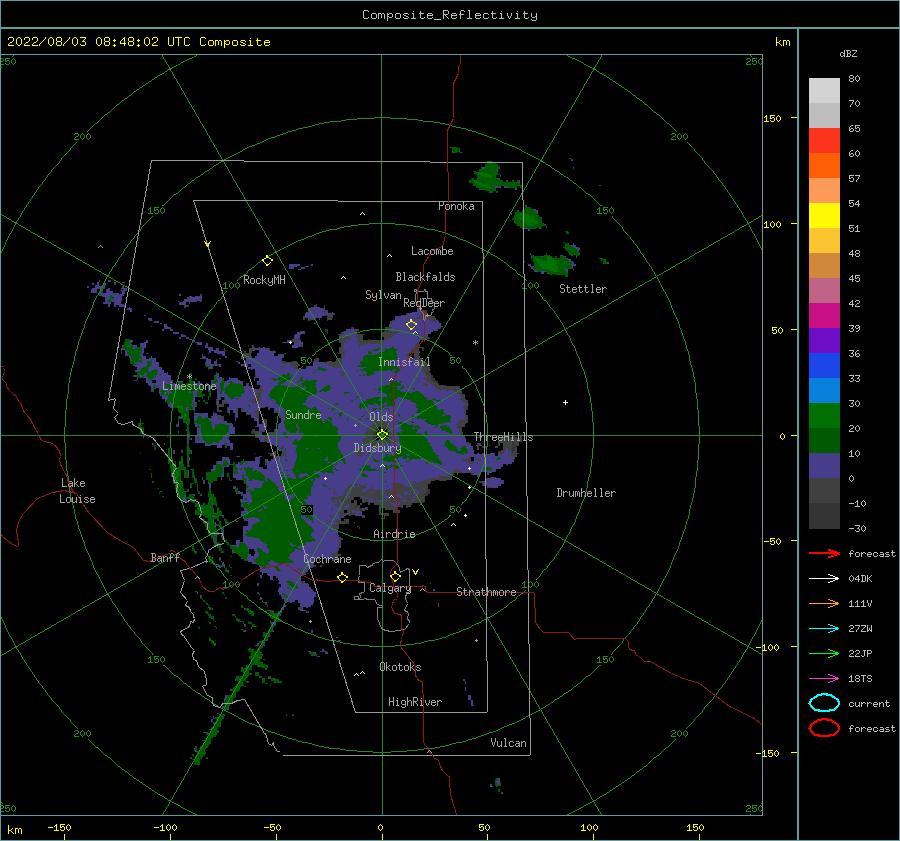Click the Airdrie town label
The width and height of the screenshot is (900, 841).
pos(394,534)
